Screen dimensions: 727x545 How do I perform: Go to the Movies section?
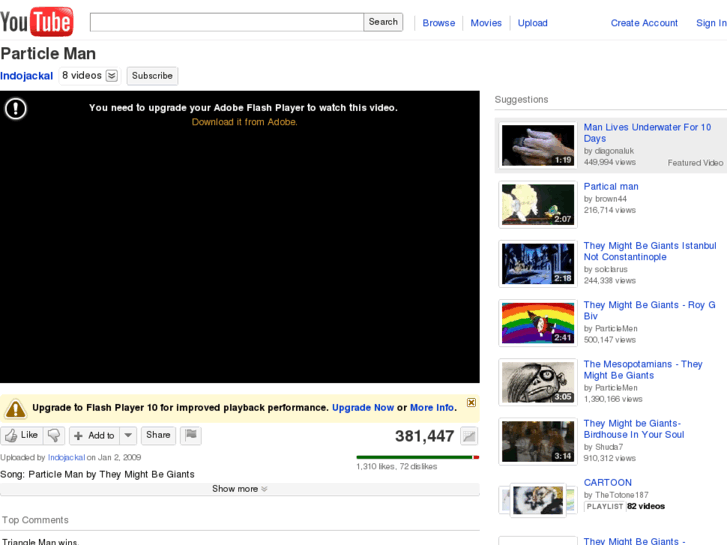pos(486,23)
